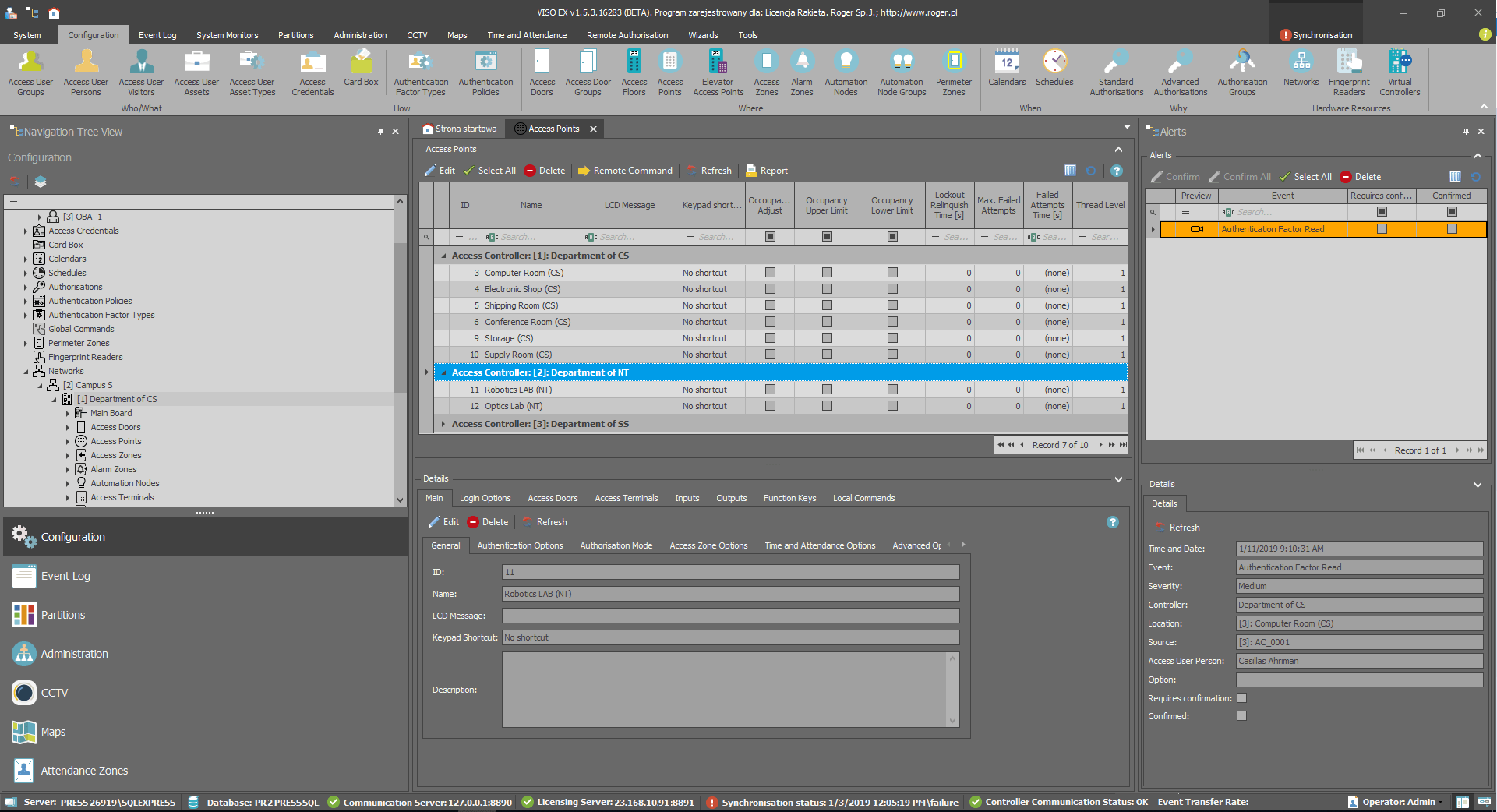
Task: Toggle Confirmed checkbox for Authentication Factor Read alert
Action: point(1452,229)
